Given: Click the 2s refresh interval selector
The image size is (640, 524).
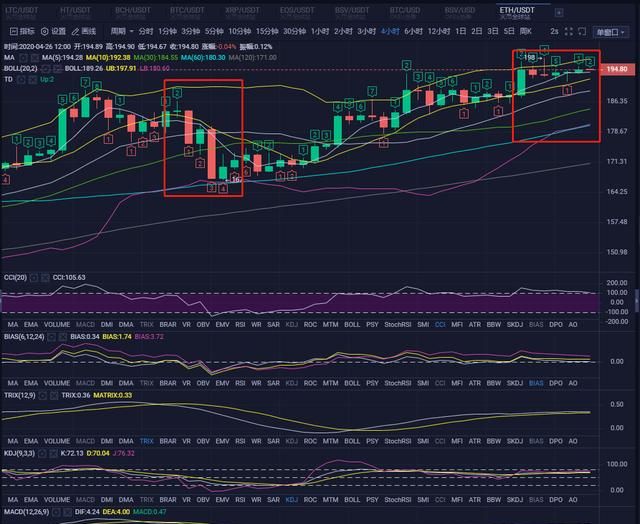Looking at the screenshot, I should [554, 31].
